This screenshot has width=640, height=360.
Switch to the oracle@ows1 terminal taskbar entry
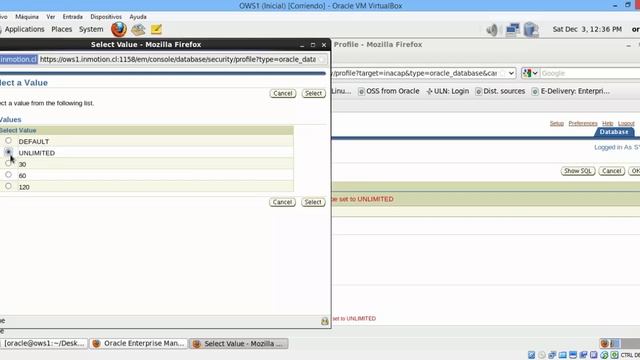(43, 343)
